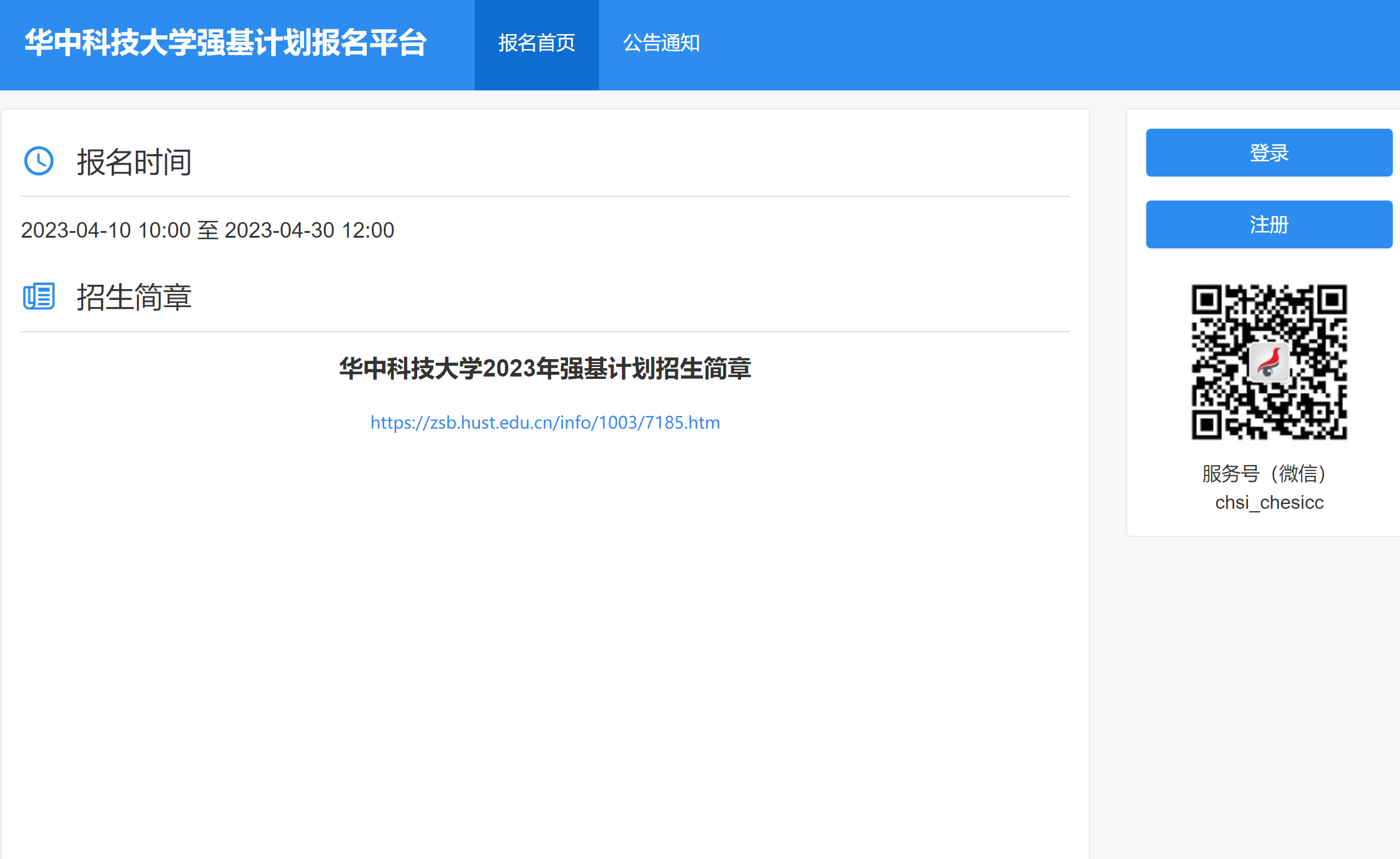Click the top-left QR code corner square
Viewport: 1400px width, 859px height.
(1207, 300)
